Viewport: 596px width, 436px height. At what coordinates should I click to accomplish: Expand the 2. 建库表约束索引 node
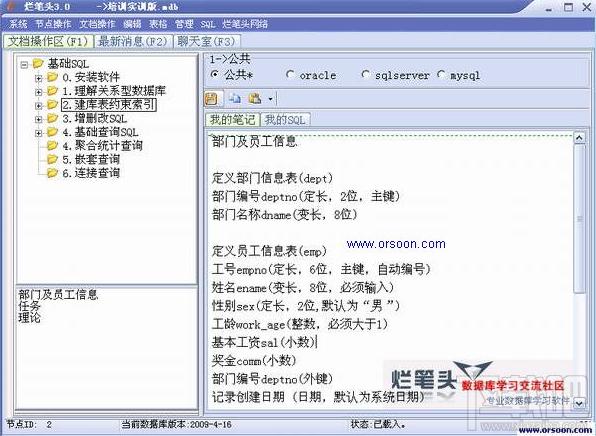tap(38, 106)
